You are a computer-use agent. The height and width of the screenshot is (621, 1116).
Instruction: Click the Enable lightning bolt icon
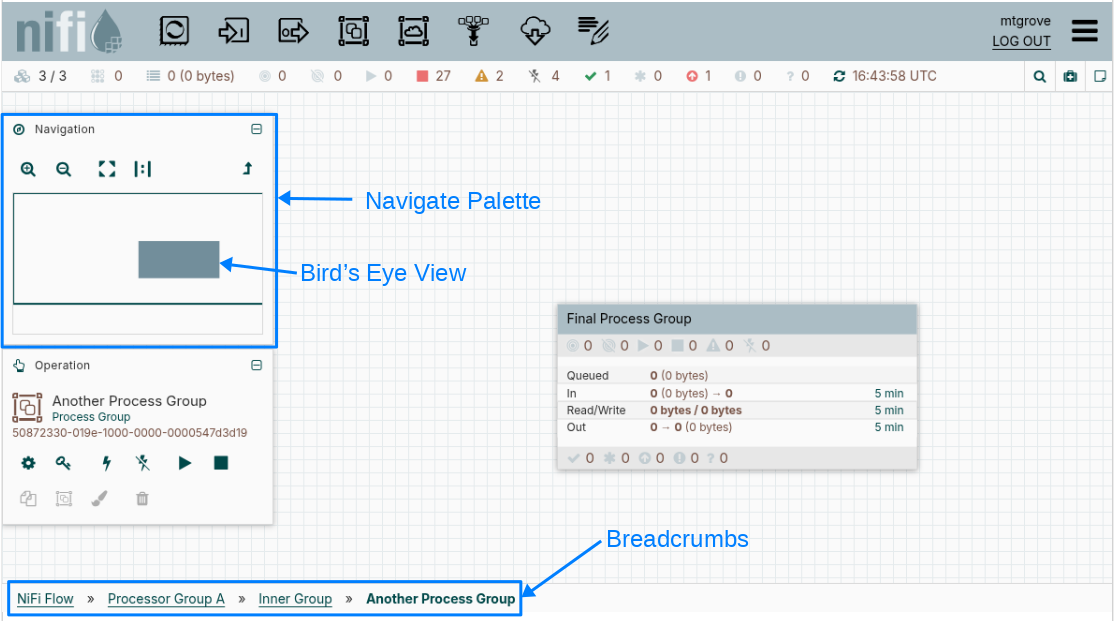(107, 463)
